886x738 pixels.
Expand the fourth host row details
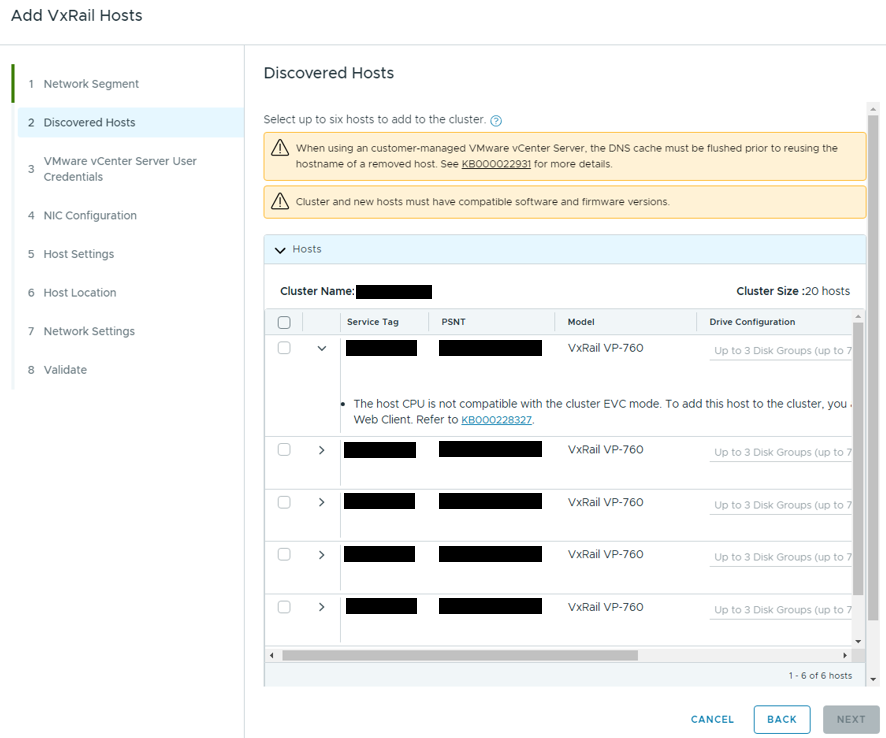coord(322,555)
